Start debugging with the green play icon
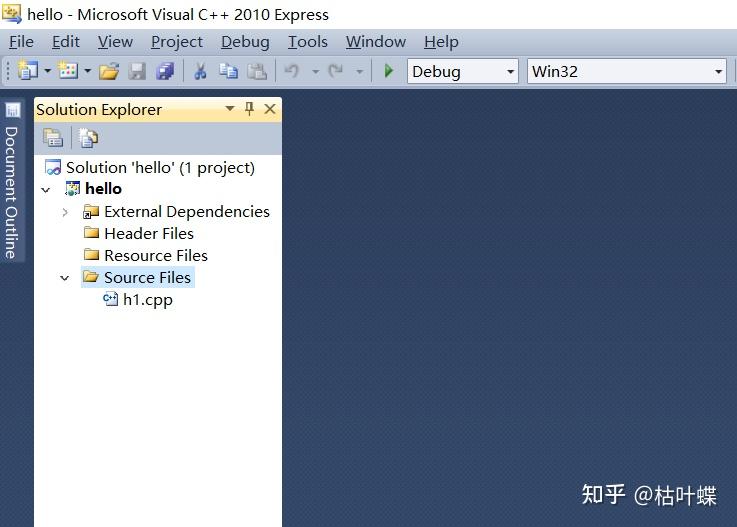Image resolution: width=737 pixels, height=527 pixels. (389, 71)
